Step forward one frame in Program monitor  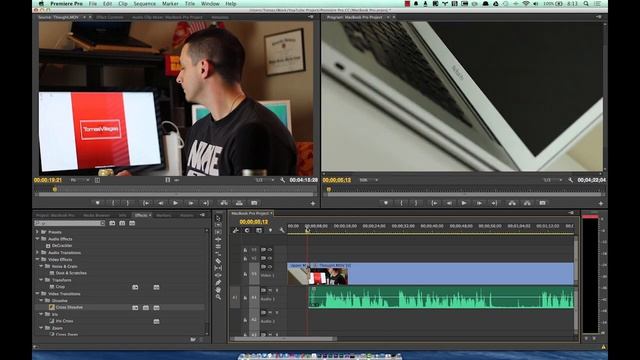pyautogui.click(x=479, y=203)
